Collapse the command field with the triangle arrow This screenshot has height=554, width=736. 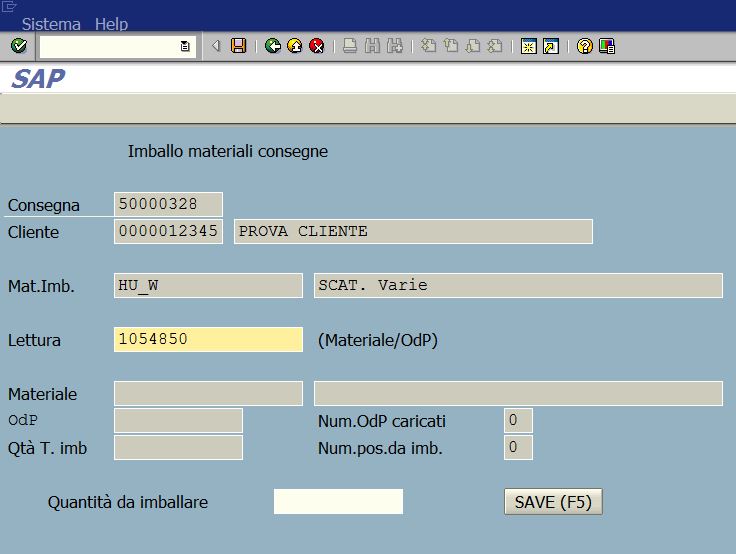(x=216, y=46)
